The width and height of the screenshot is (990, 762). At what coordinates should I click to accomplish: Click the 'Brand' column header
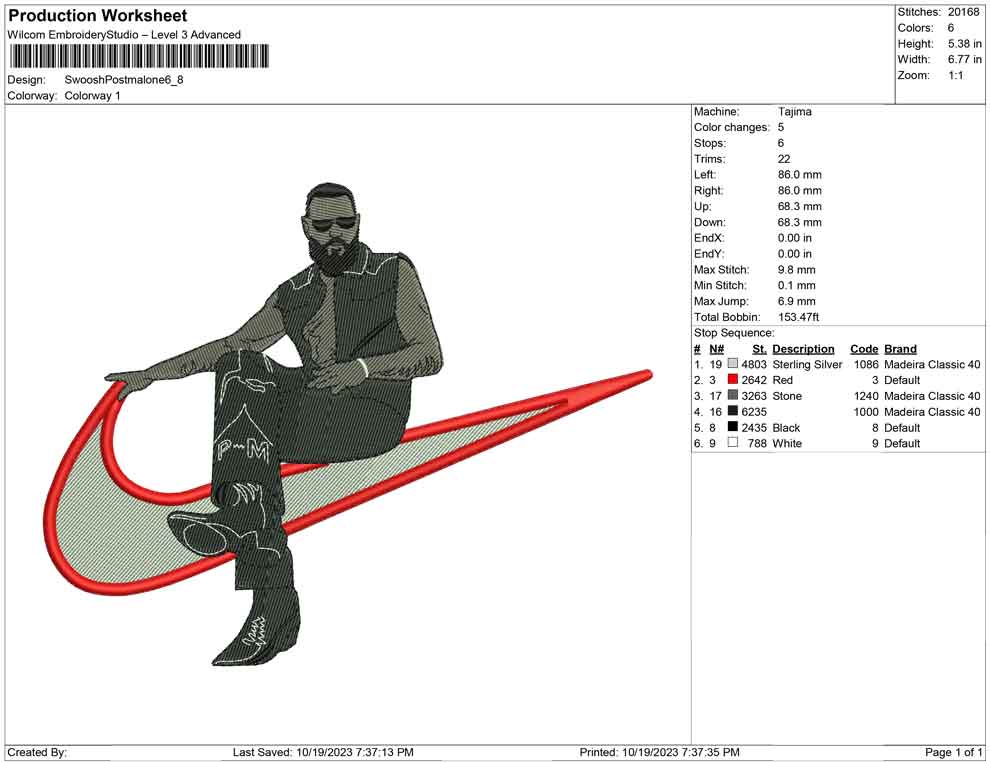(x=900, y=349)
